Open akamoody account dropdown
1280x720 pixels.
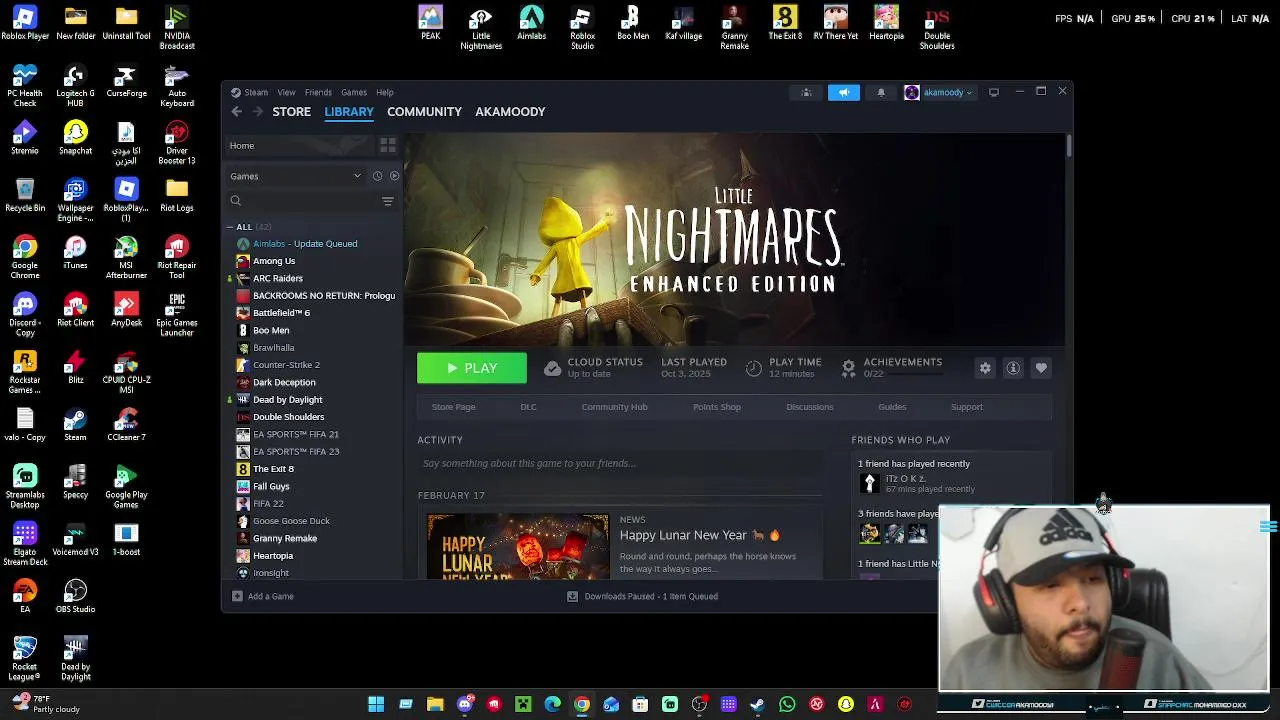click(938, 92)
